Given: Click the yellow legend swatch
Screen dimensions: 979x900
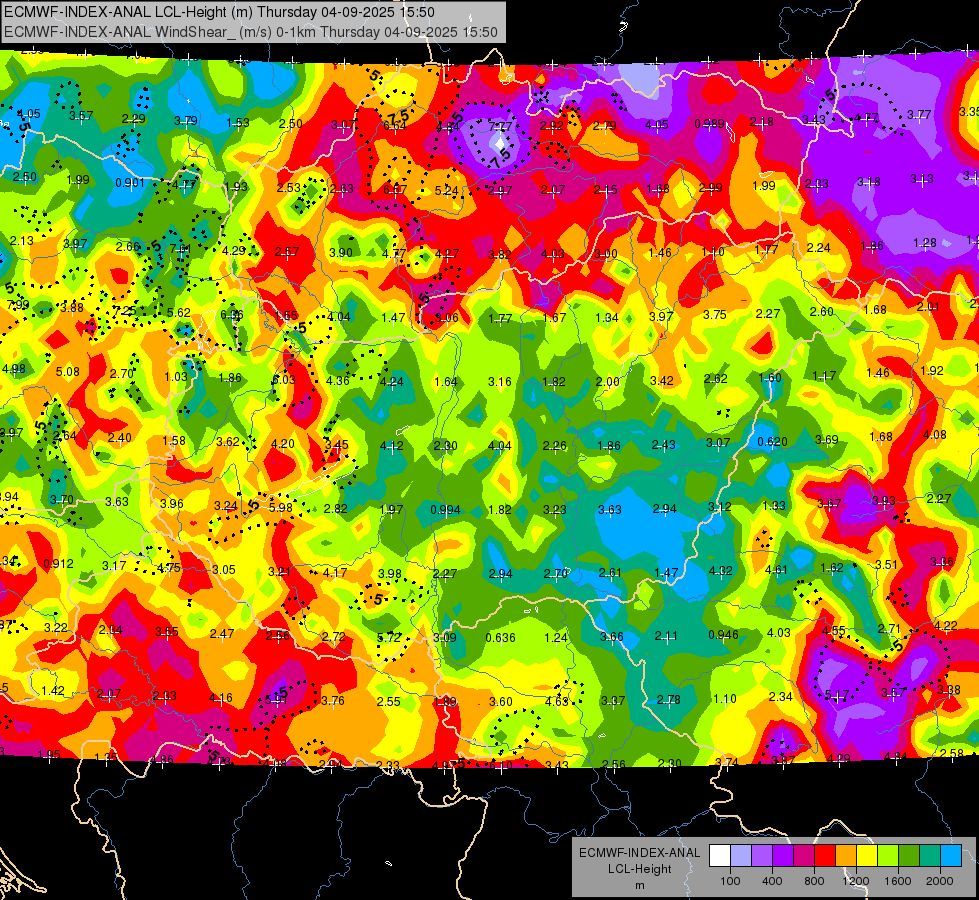Looking at the screenshot, I should point(867,856).
